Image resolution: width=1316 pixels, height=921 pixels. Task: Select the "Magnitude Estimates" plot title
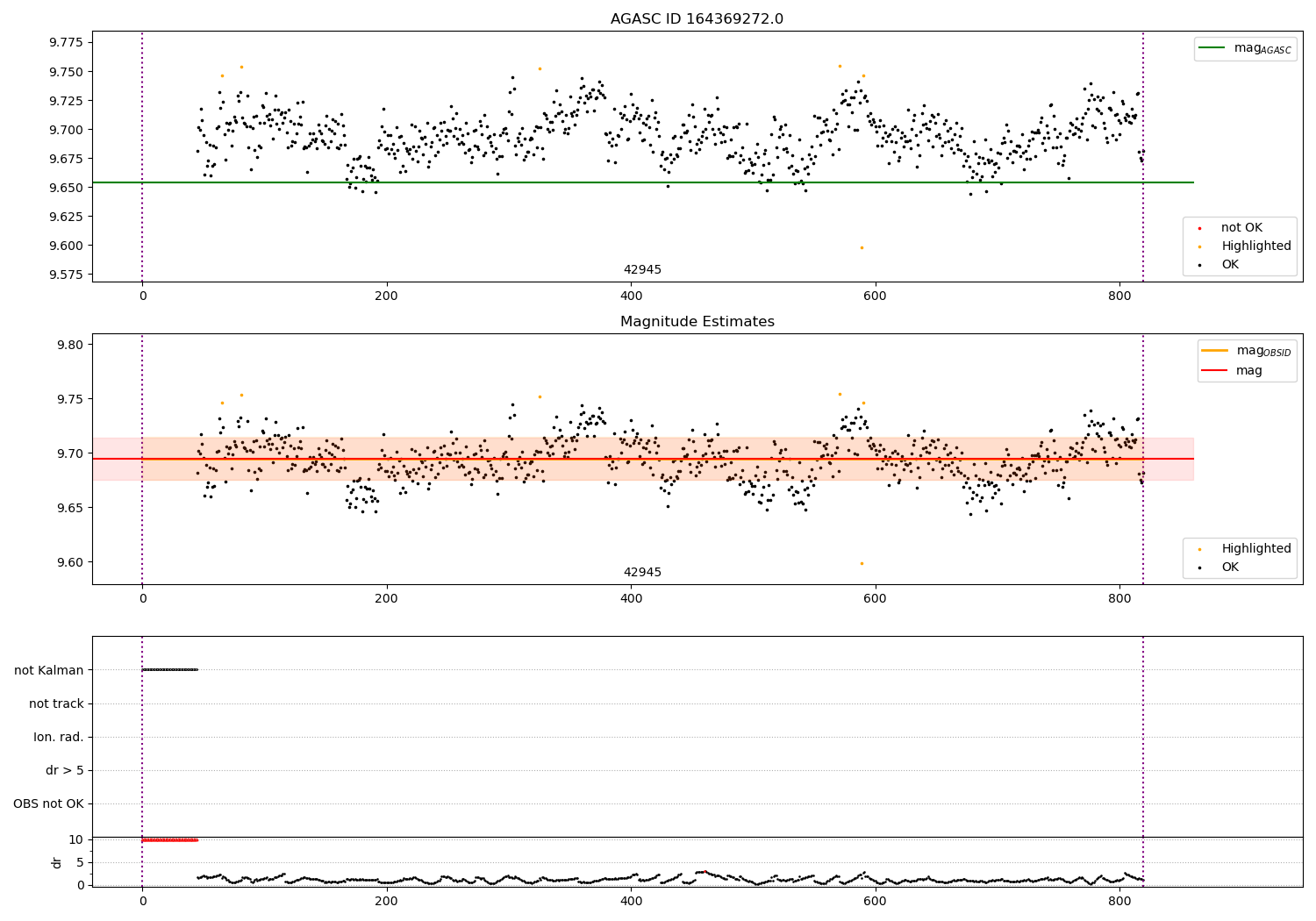coord(697,322)
